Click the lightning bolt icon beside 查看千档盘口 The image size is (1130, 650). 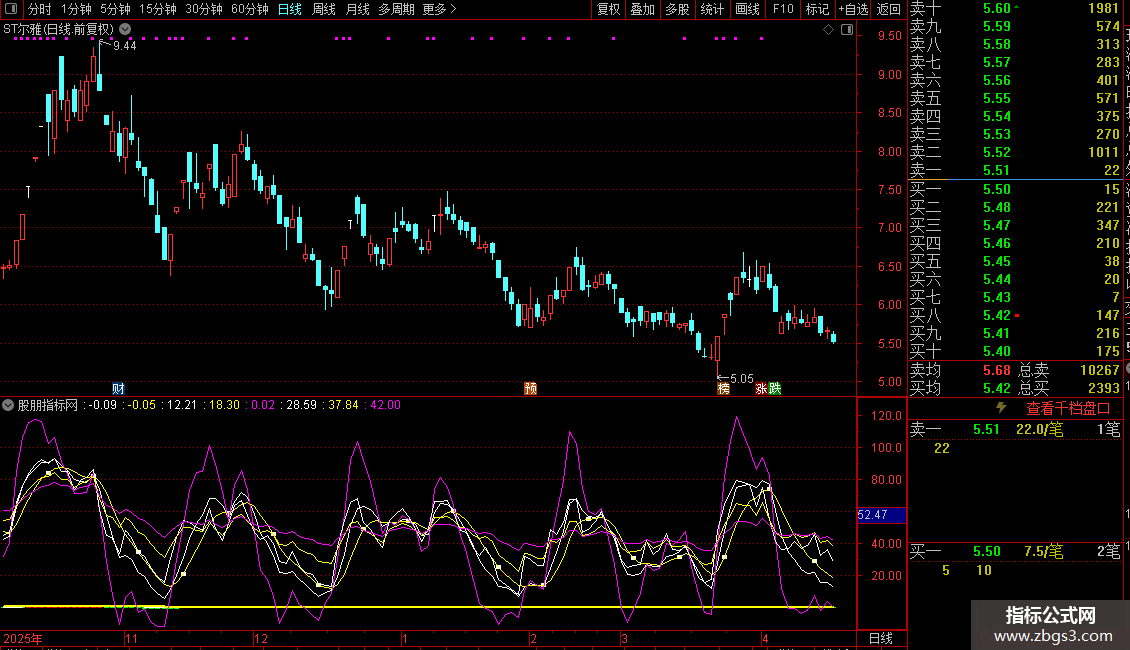click(x=1001, y=408)
